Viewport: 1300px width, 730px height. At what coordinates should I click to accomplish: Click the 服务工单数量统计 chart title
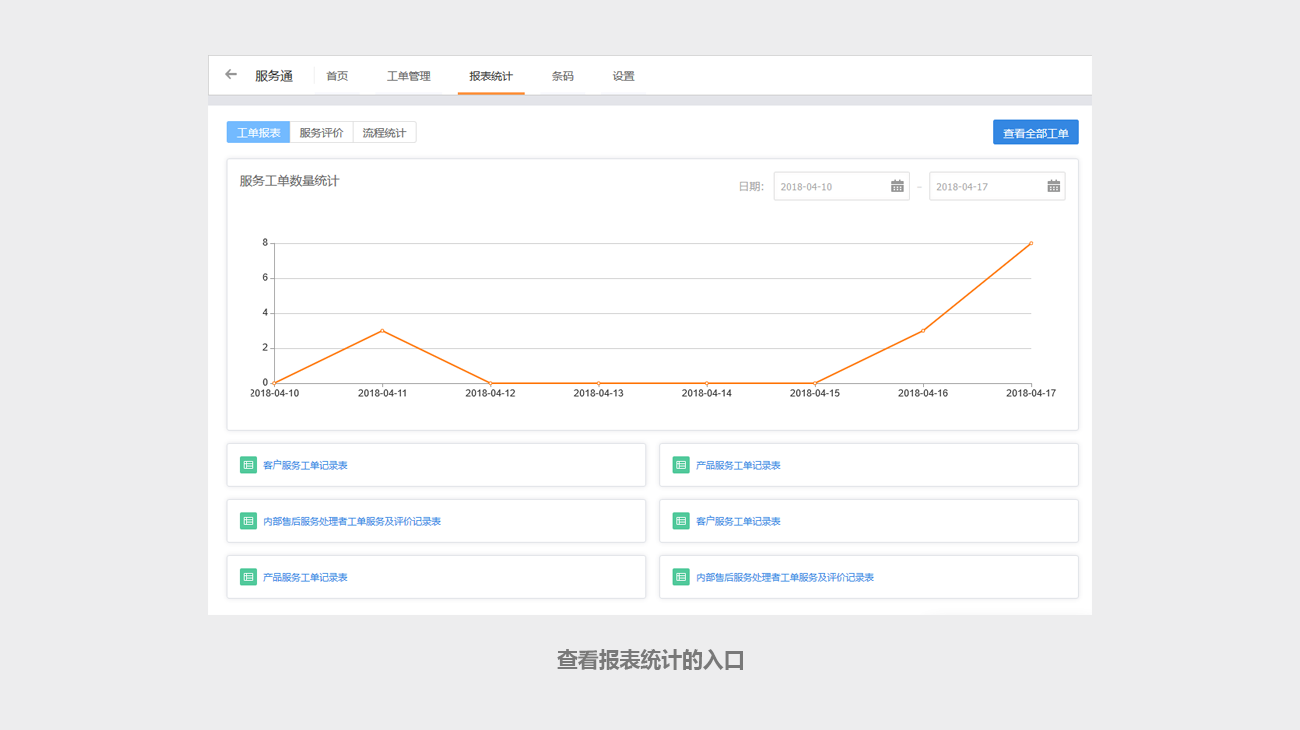(x=290, y=181)
